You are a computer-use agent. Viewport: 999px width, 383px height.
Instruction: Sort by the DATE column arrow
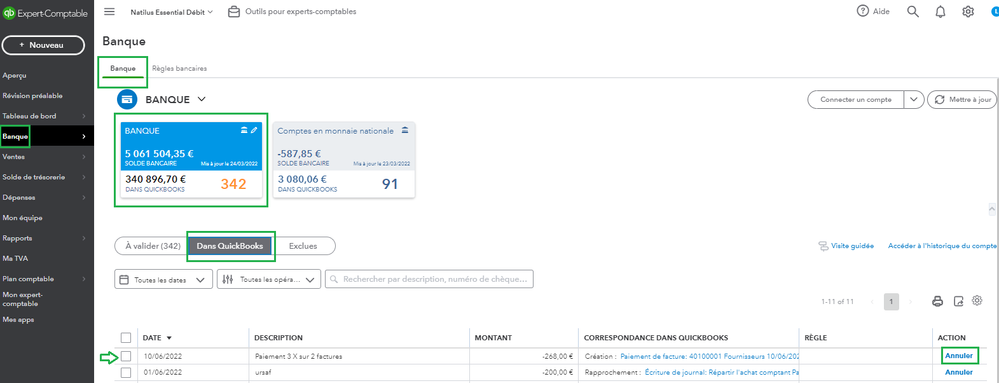169,338
